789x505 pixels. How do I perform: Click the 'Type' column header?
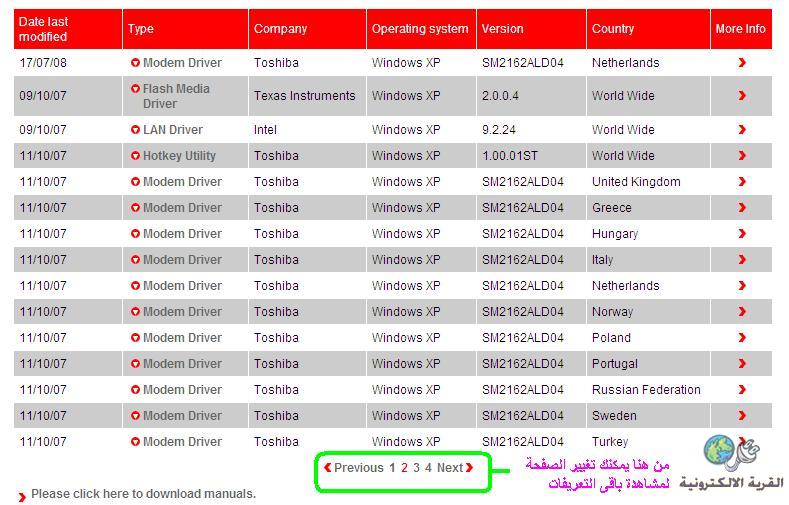(186, 29)
